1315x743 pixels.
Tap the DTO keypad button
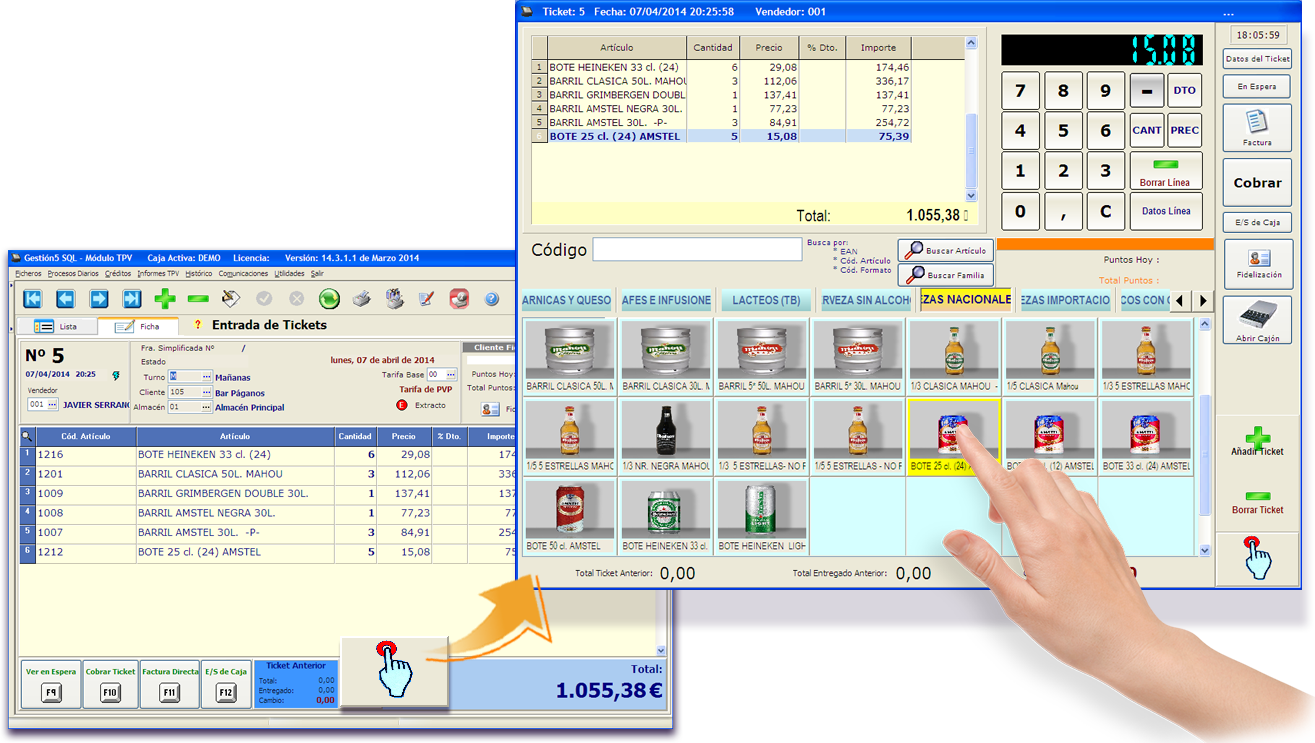click(1185, 90)
